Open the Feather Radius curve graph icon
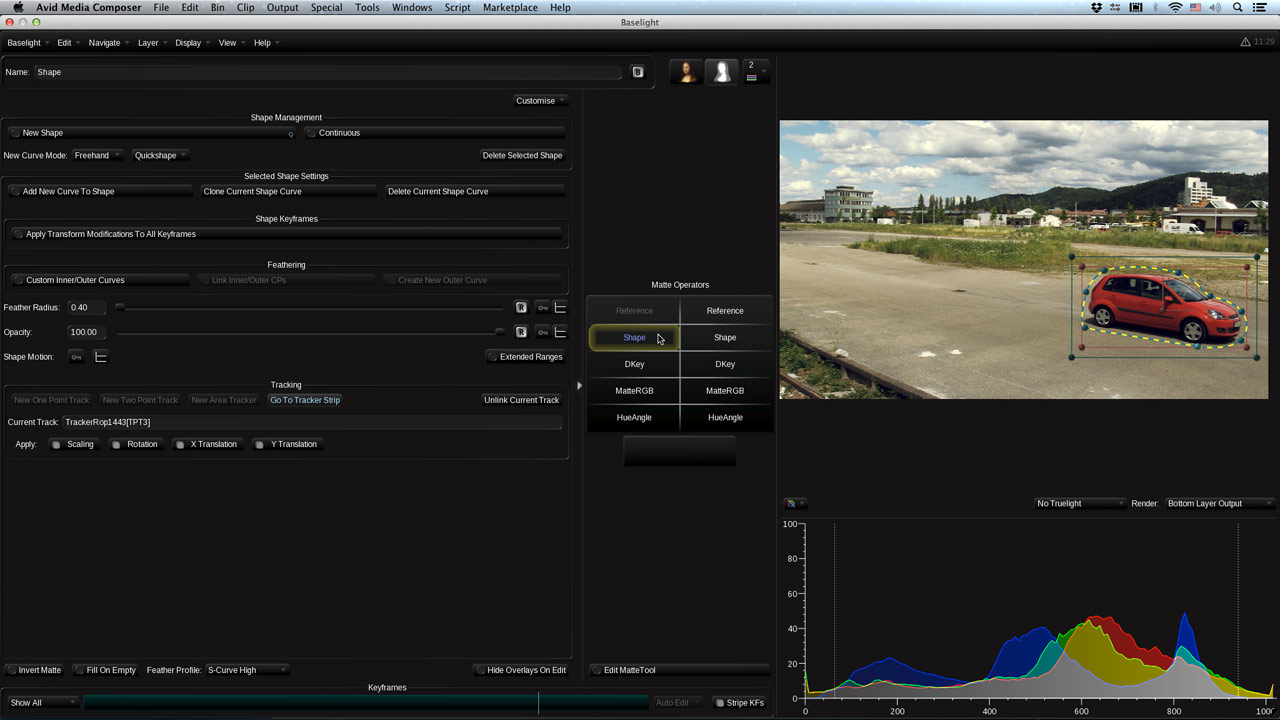Screen dimensions: 1280x720 coord(560,308)
